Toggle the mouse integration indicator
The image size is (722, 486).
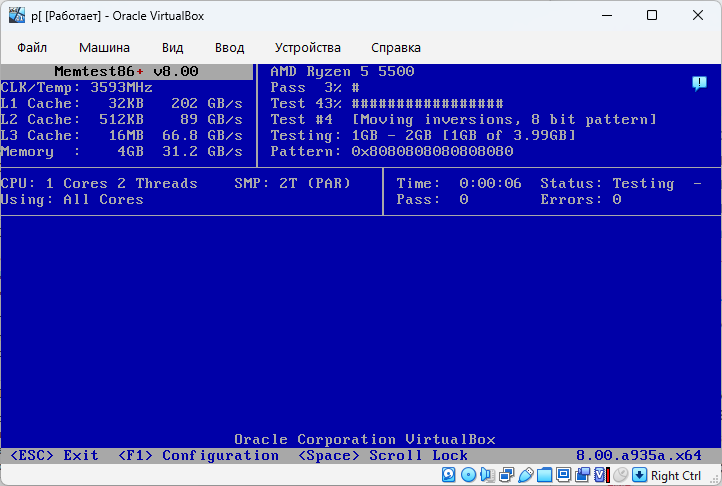619,475
